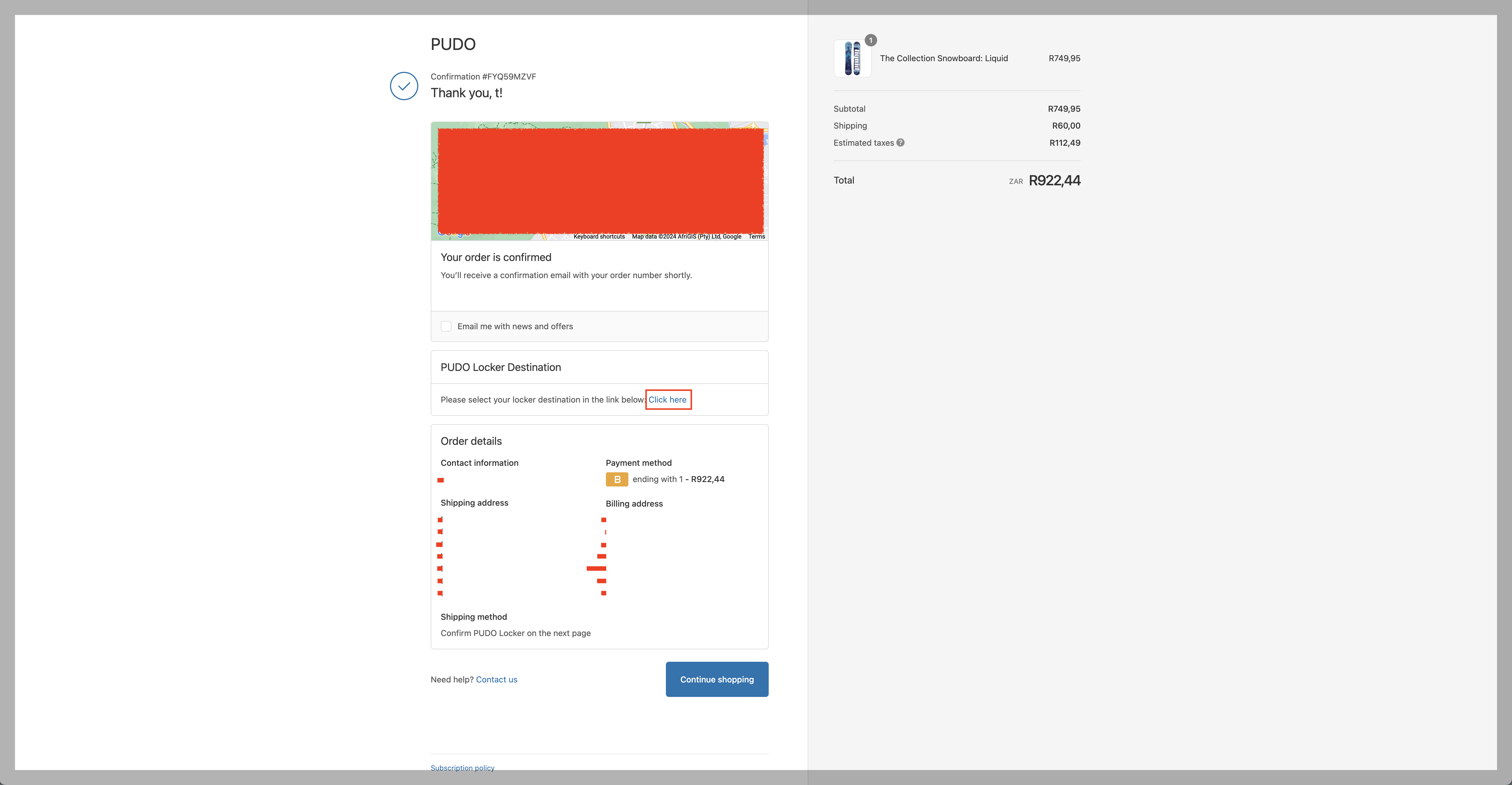Open the map Terms link
1512x785 pixels.
point(757,237)
